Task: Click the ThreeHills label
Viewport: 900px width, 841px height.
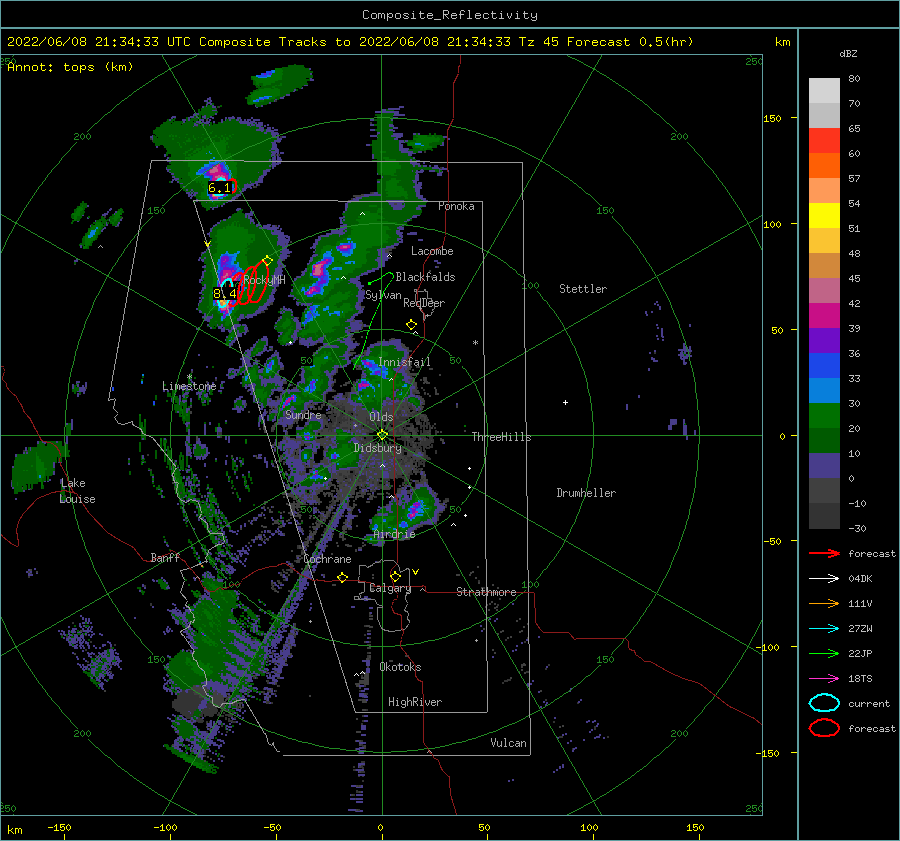Action: click(x=502, y=437)
